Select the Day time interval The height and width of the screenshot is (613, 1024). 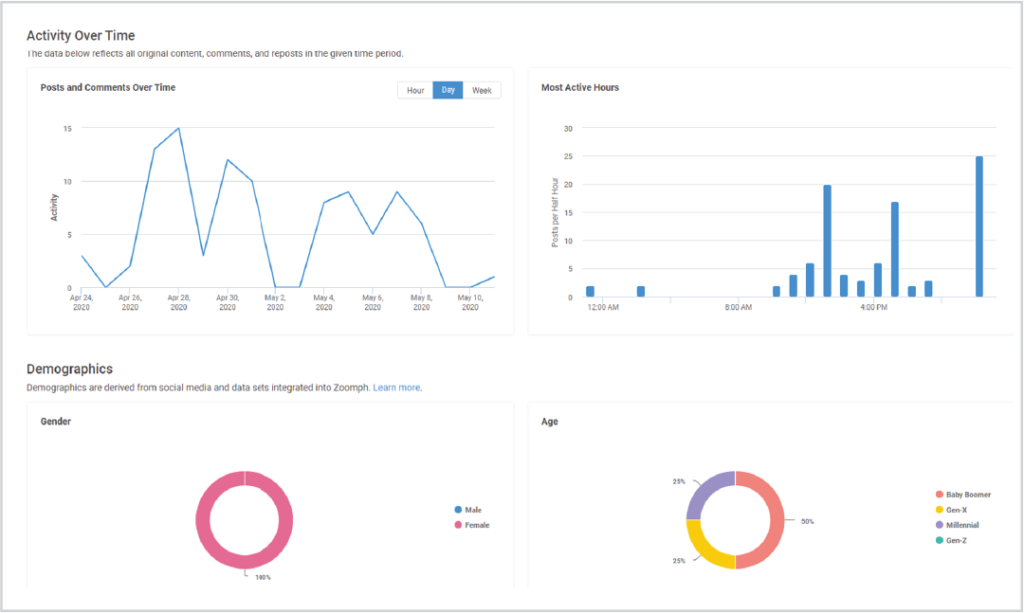448,91
